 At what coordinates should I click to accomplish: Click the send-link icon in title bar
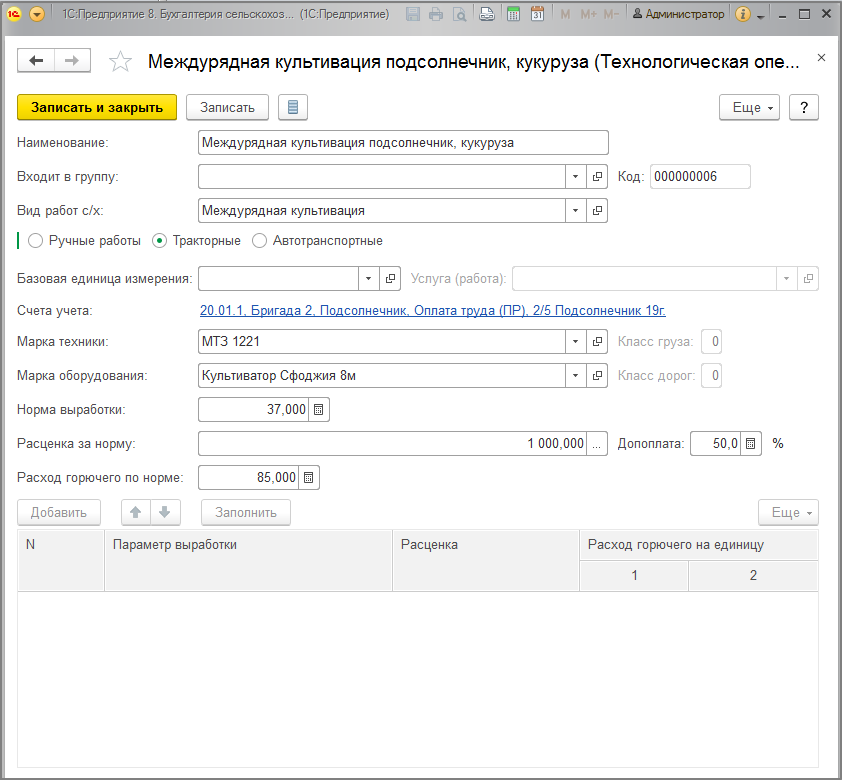coord(487,14)
